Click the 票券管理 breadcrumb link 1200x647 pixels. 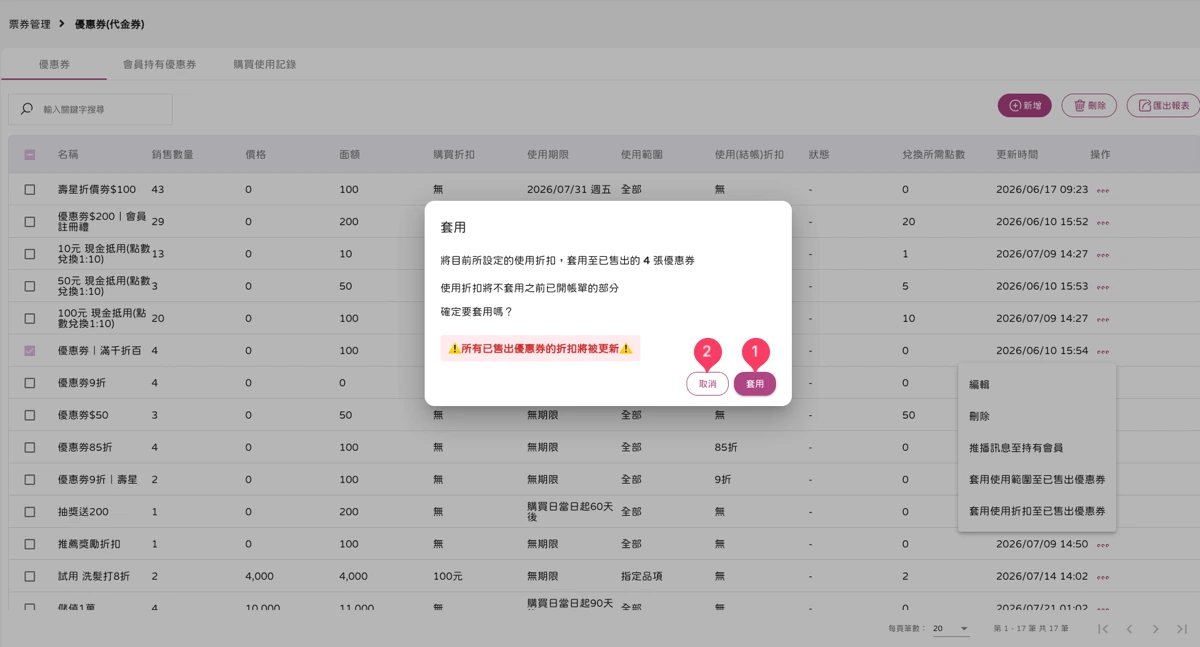click(29, 23)
